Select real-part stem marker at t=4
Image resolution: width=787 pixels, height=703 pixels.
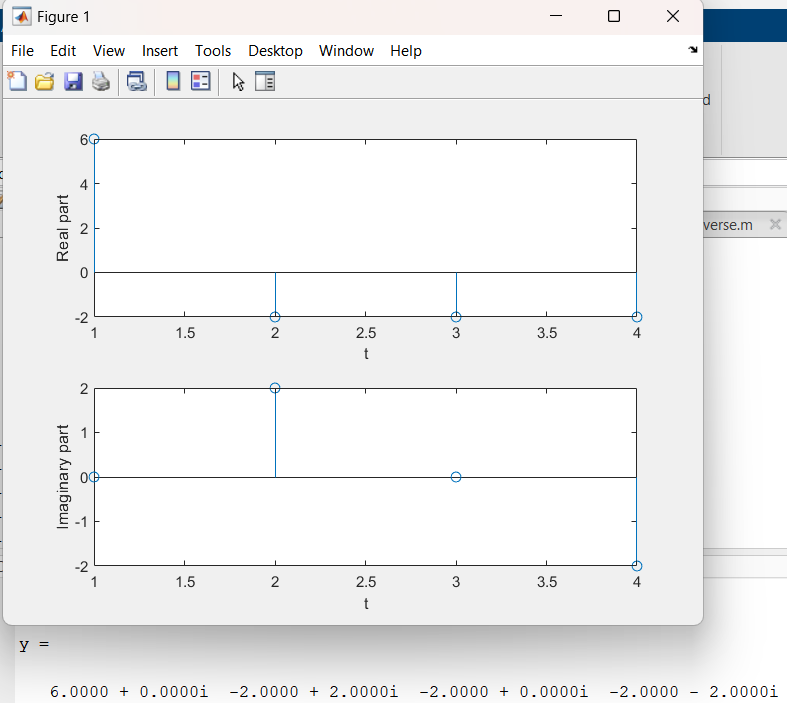point(637,317)
